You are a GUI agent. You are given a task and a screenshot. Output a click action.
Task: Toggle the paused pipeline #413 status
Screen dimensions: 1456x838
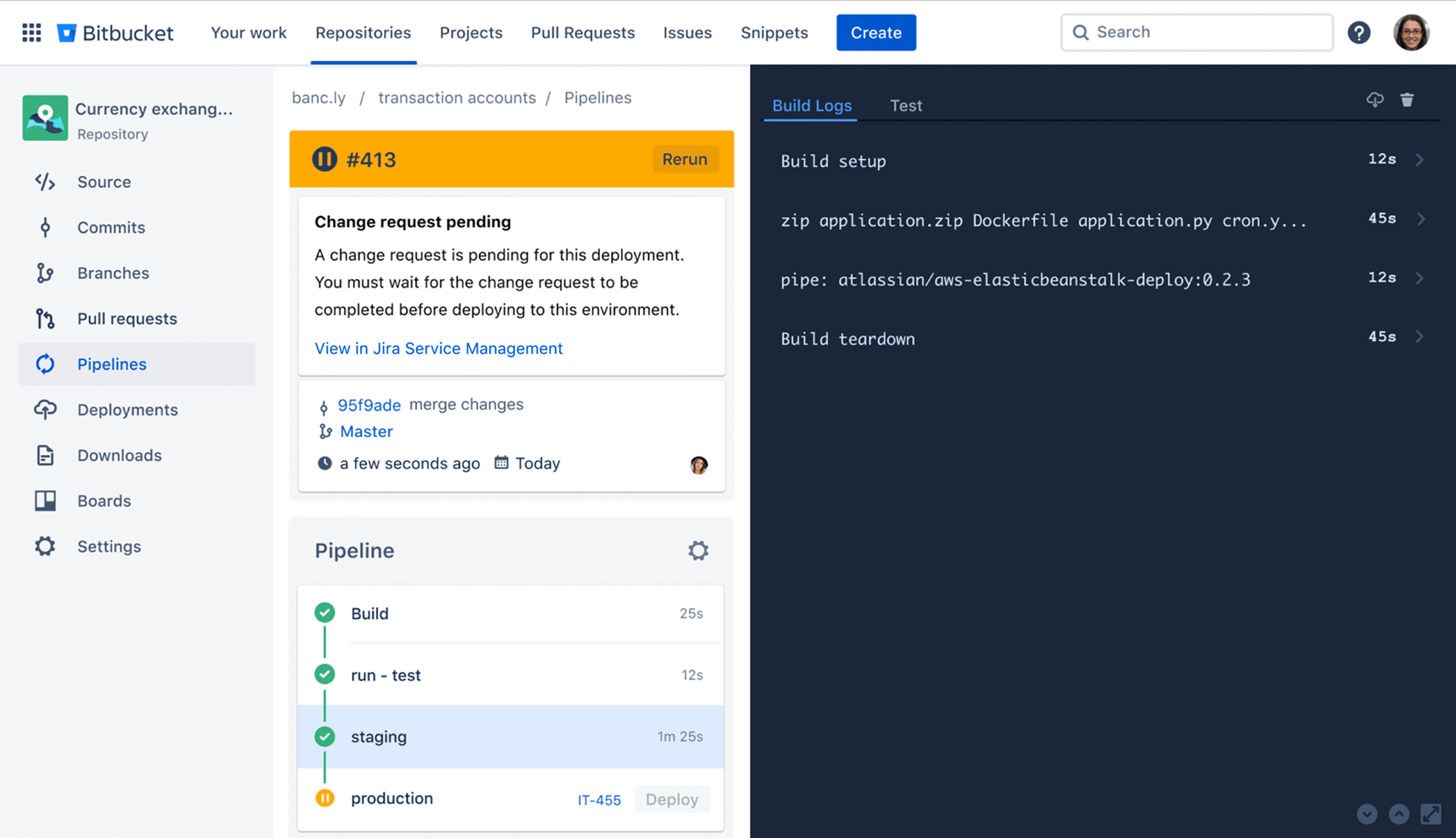[325, 158]
